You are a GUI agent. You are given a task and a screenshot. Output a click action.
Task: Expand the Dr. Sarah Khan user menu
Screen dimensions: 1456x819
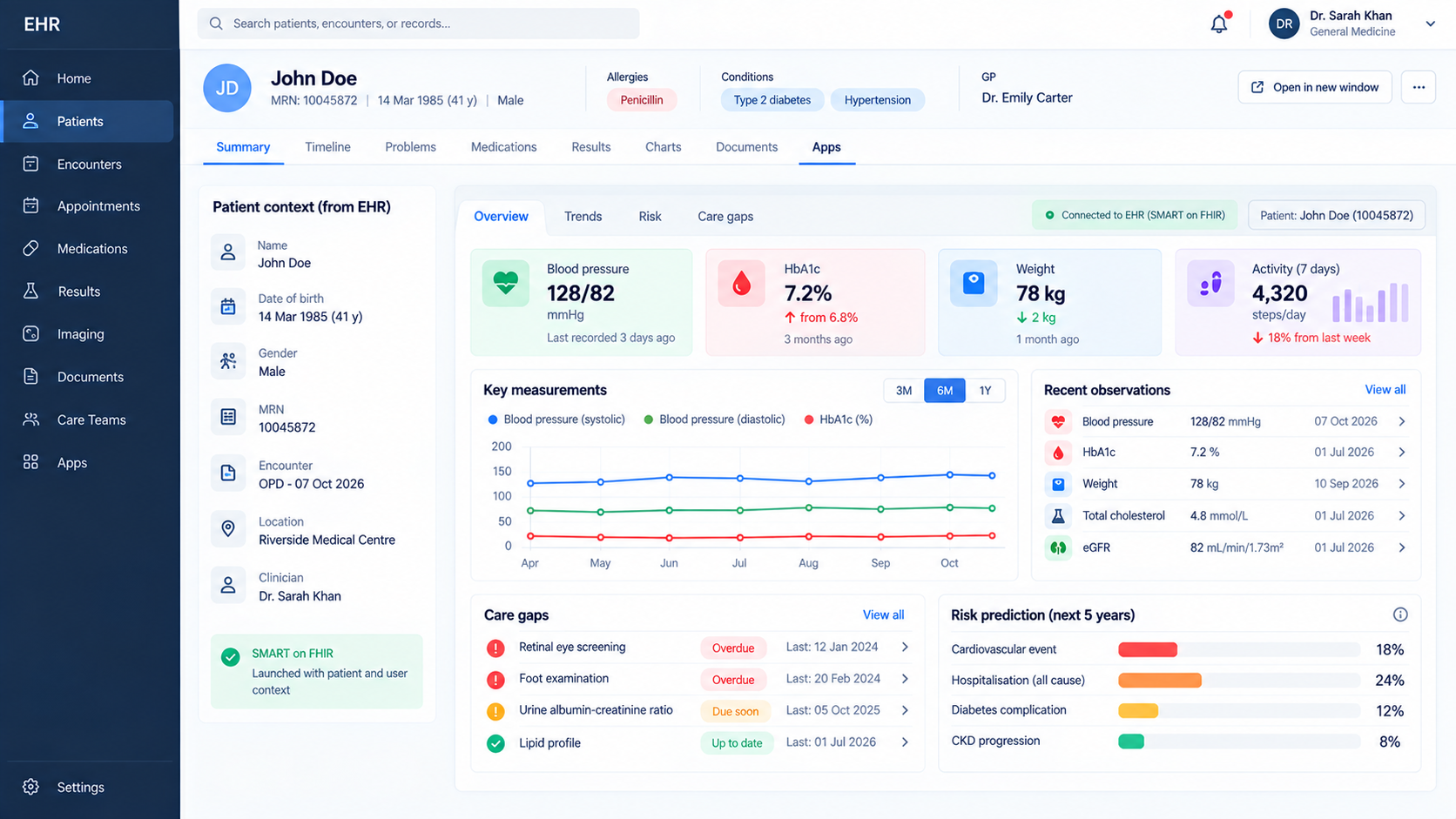coord(1430,23)
